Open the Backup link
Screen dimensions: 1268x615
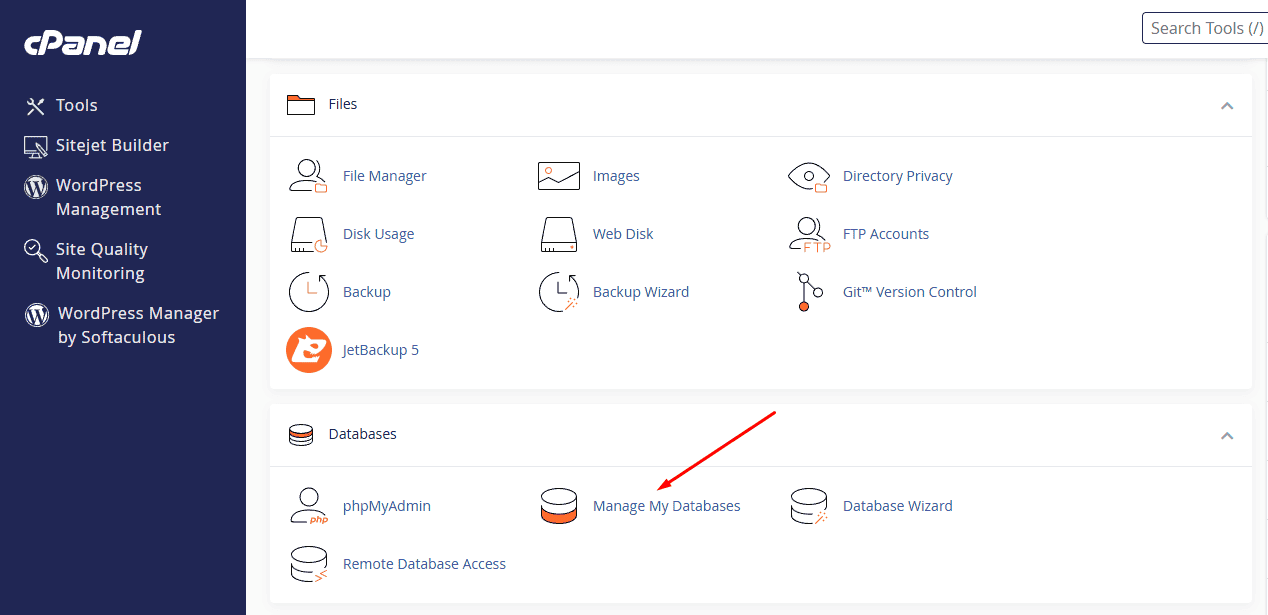(367, 292)
